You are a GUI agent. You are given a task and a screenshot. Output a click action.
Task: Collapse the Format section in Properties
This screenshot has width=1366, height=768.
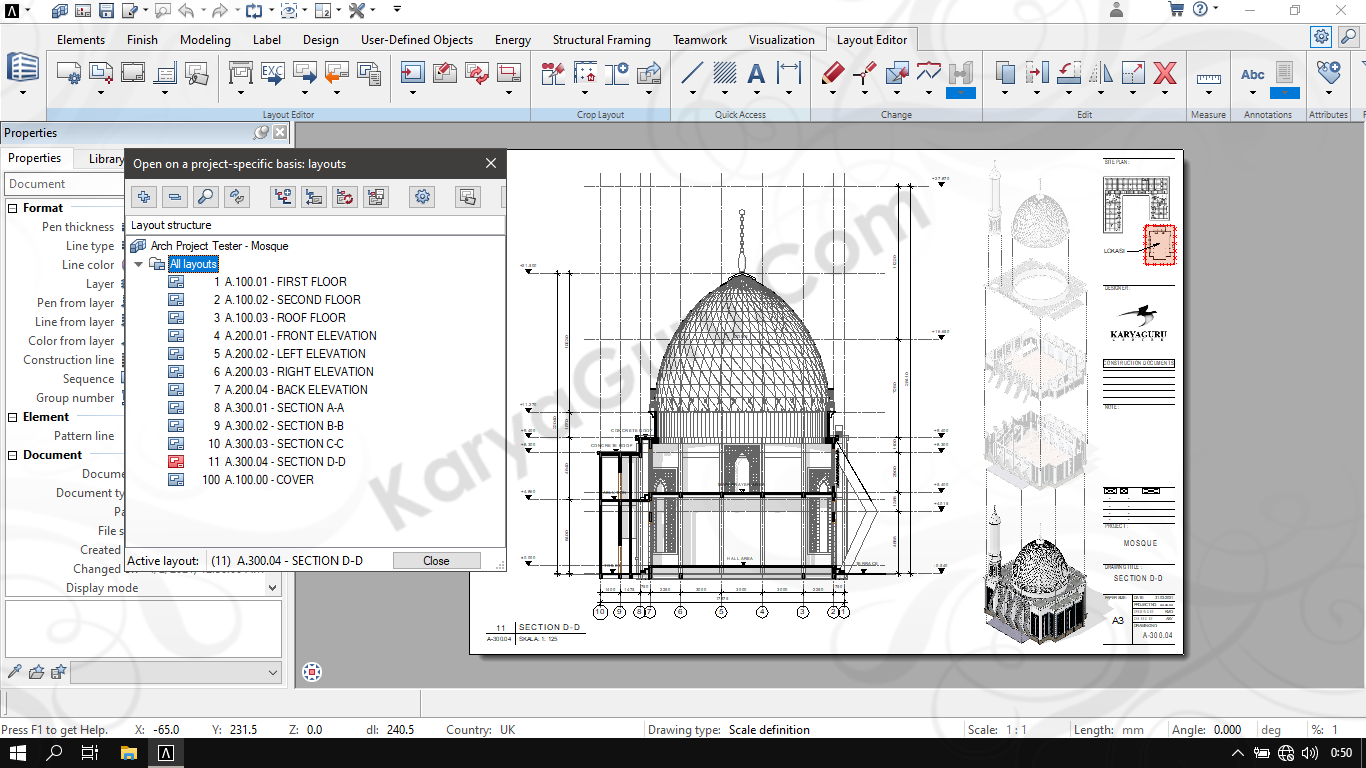[13, 208]
